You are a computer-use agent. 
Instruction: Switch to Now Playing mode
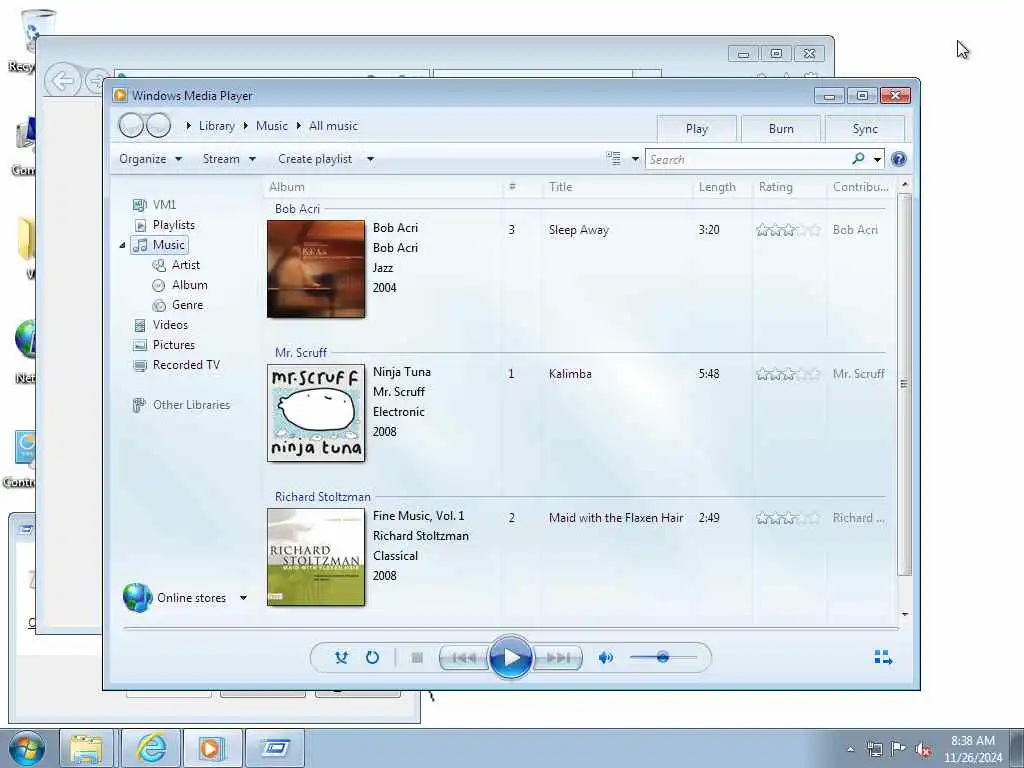(x=883, y=657)
